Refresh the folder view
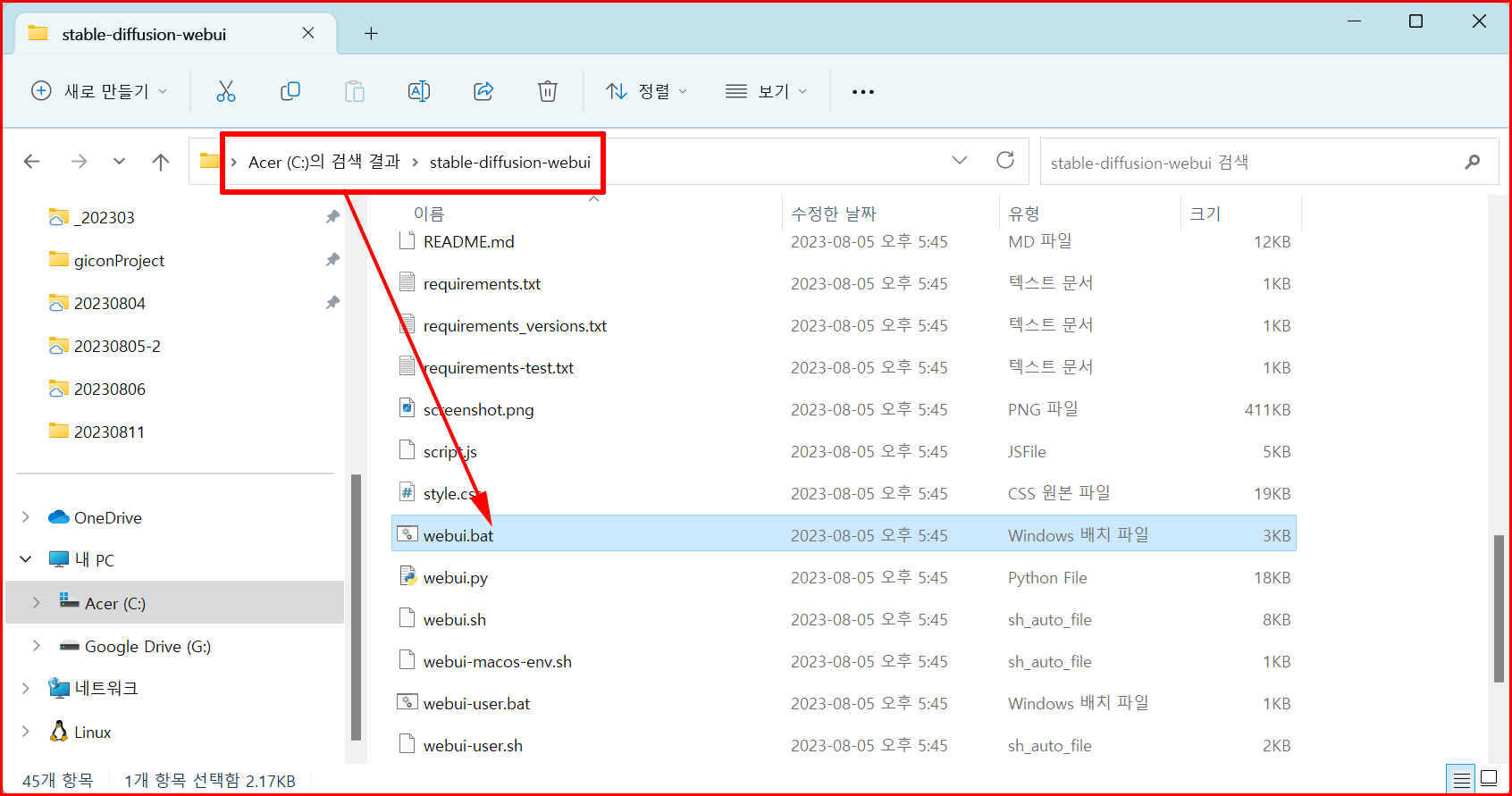Screen dimensions: 1512x796 point(1005,160)
